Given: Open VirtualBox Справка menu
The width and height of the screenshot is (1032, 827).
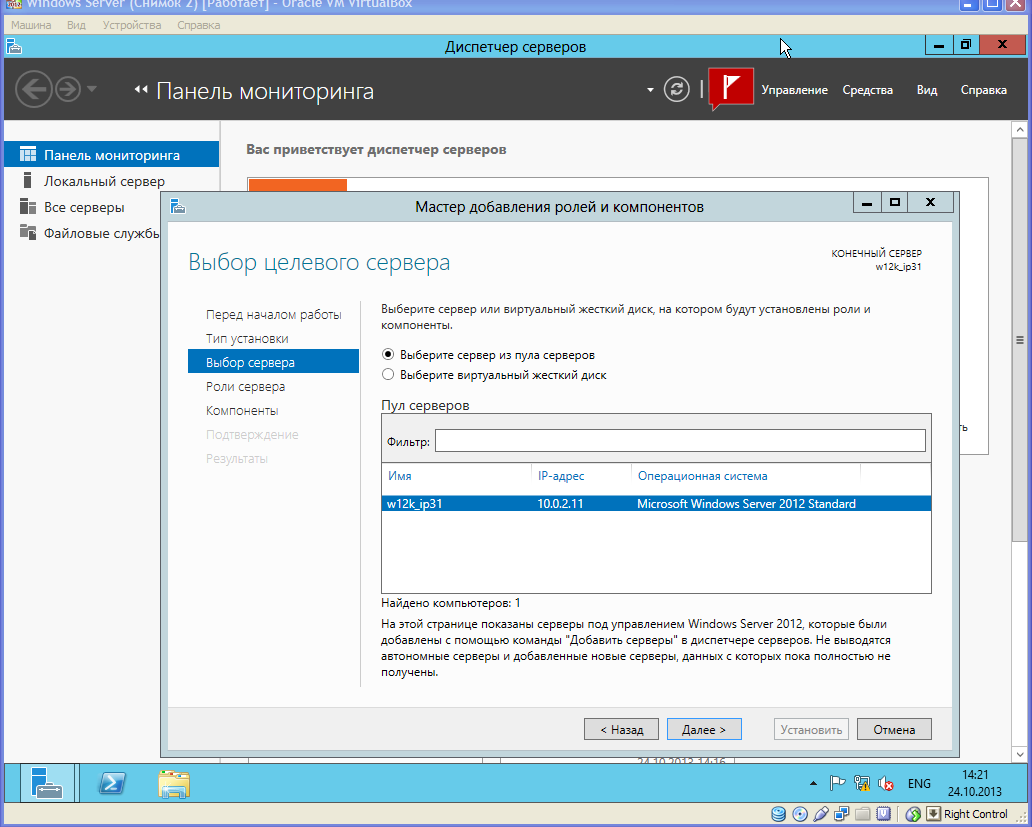Looking at the screenshot, I should [x=199, y=25].
